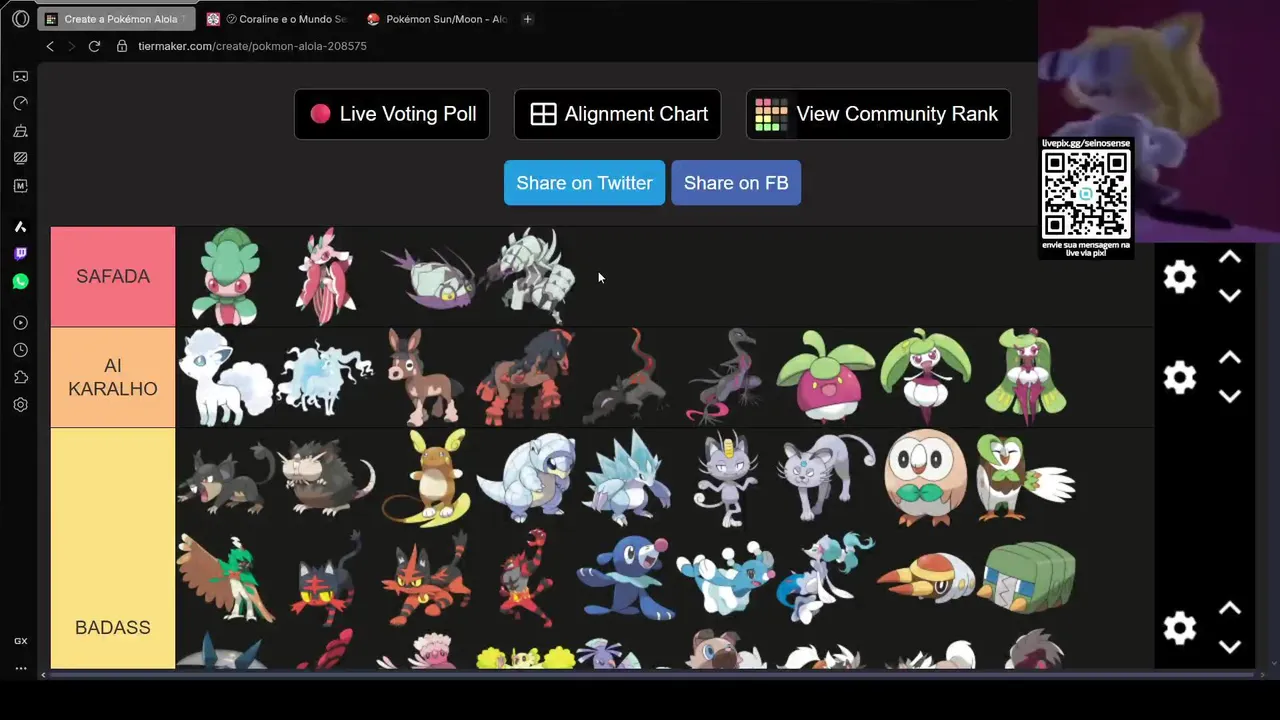Image resolution: width=1280 pixels, height=720 pixels.
Task: Open browser Settings gear in sidebar
Action: point(20,405)
